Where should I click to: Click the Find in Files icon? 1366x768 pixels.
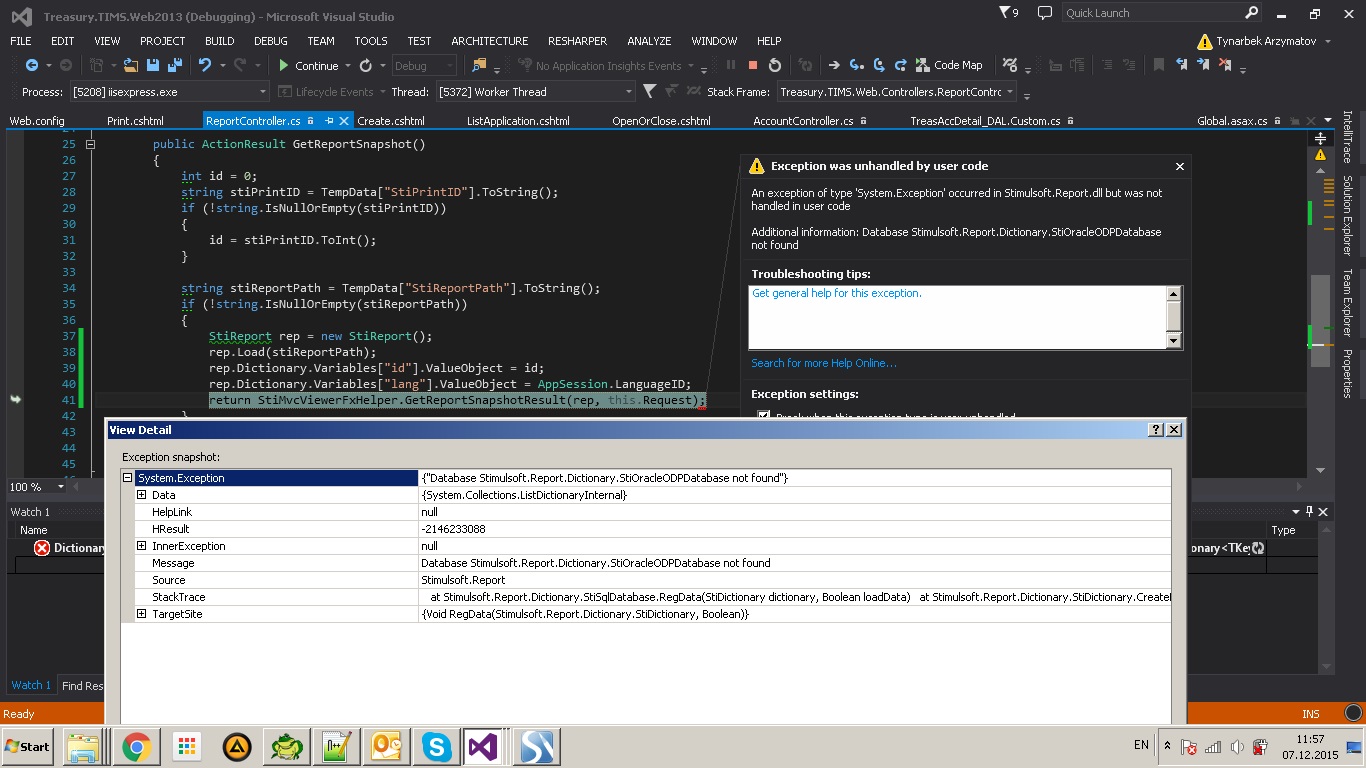479,65
